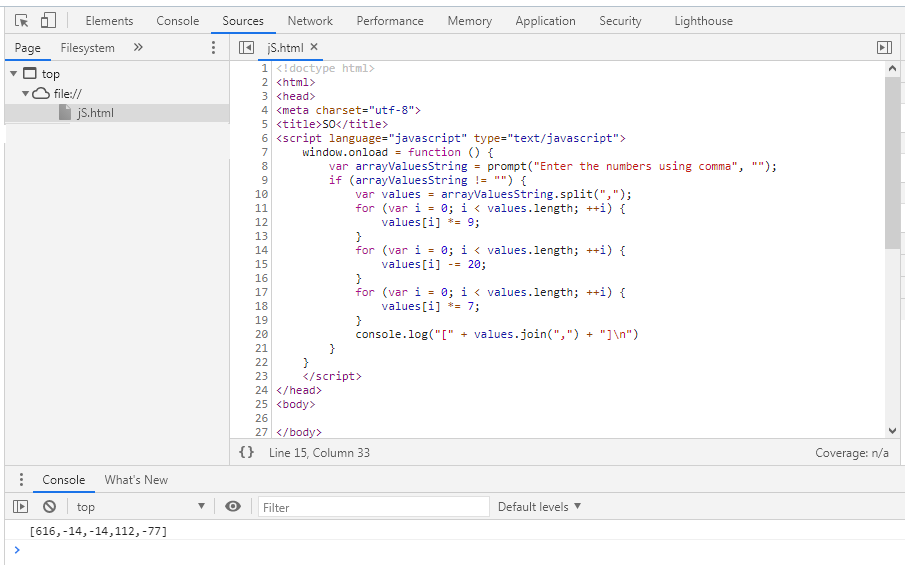Open the Lighthouse tab
The width and height of the screenshot is (905, 565).
click(x=703, y=21)
